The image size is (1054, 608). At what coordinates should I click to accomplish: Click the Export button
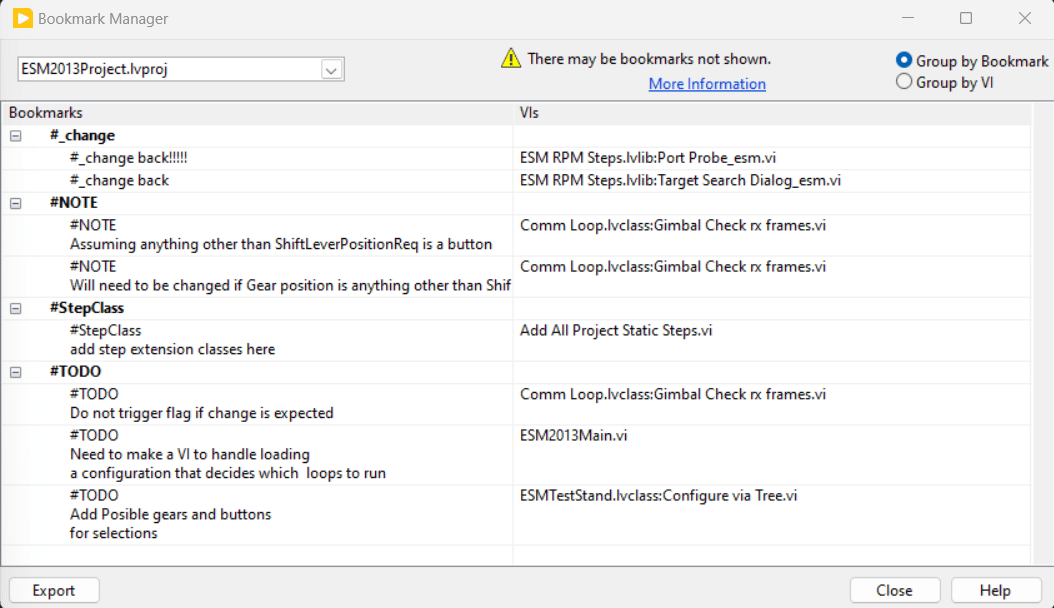click(x=54, y=591)
